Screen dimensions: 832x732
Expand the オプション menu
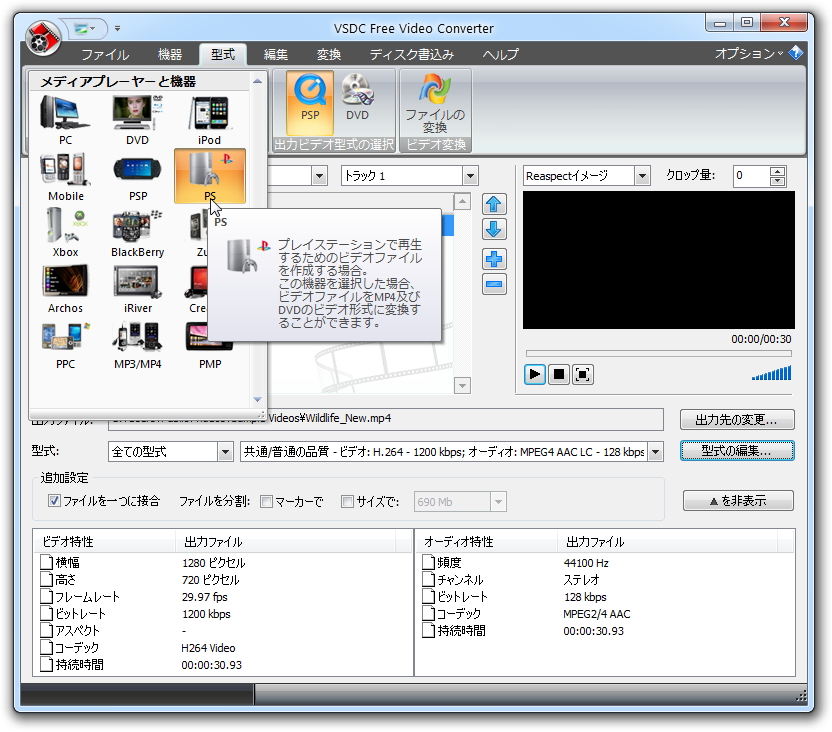(749, 54)
